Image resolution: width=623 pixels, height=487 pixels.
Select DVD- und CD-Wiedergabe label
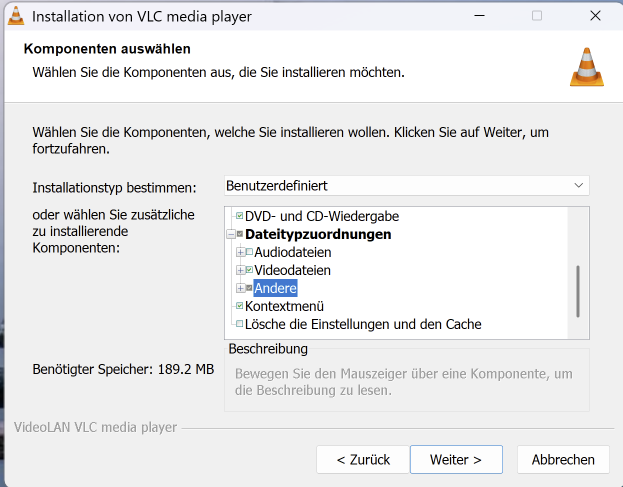pyautogui.click(x=322, y=216)
